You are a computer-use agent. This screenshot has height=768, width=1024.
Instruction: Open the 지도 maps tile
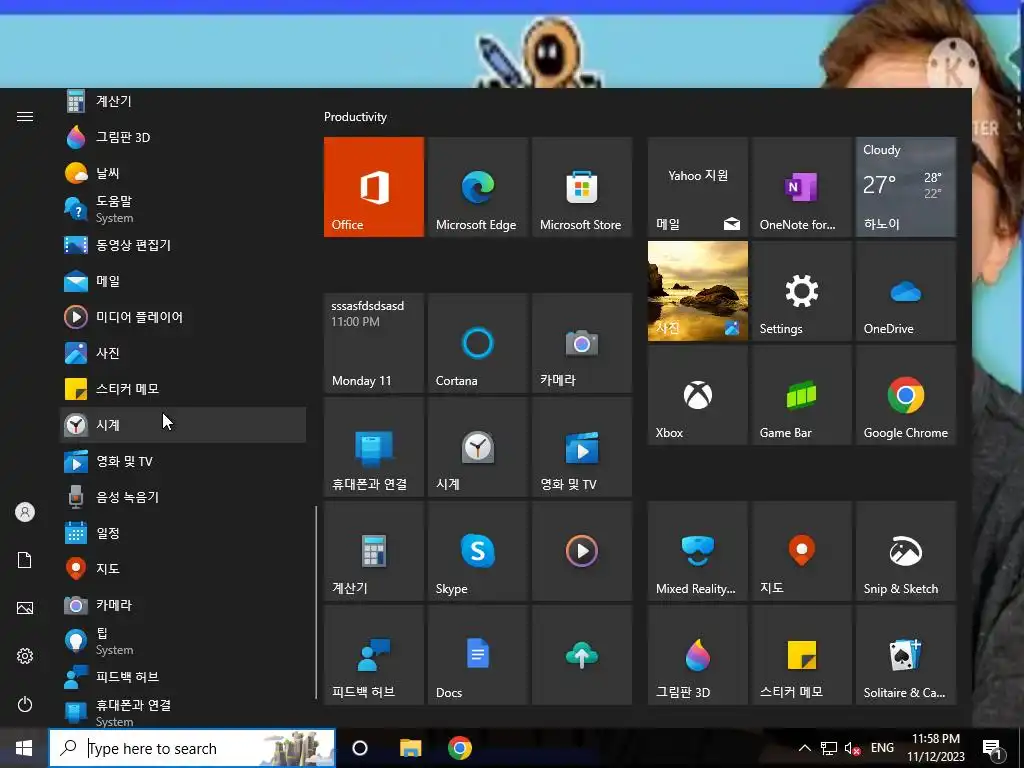(801, 551)
